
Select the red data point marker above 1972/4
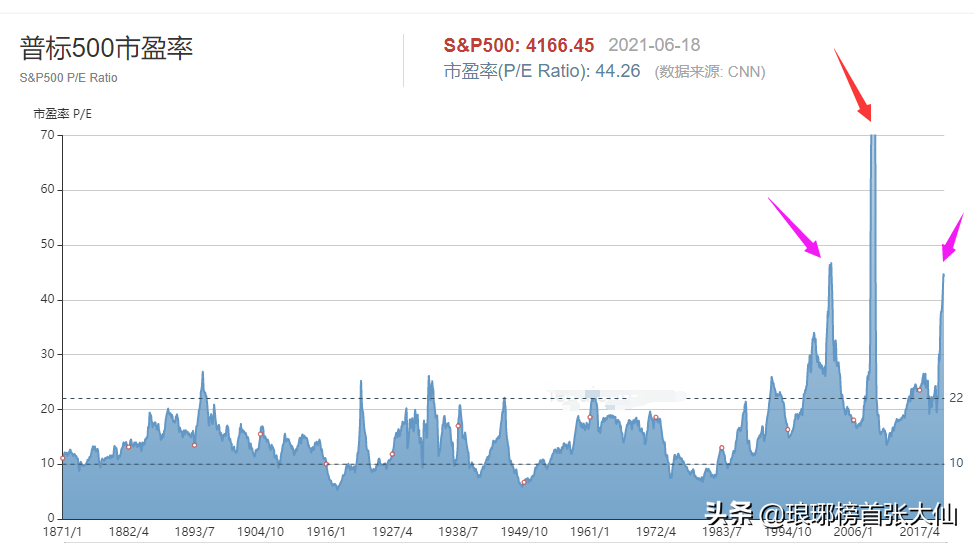click(x=656, y=417)
